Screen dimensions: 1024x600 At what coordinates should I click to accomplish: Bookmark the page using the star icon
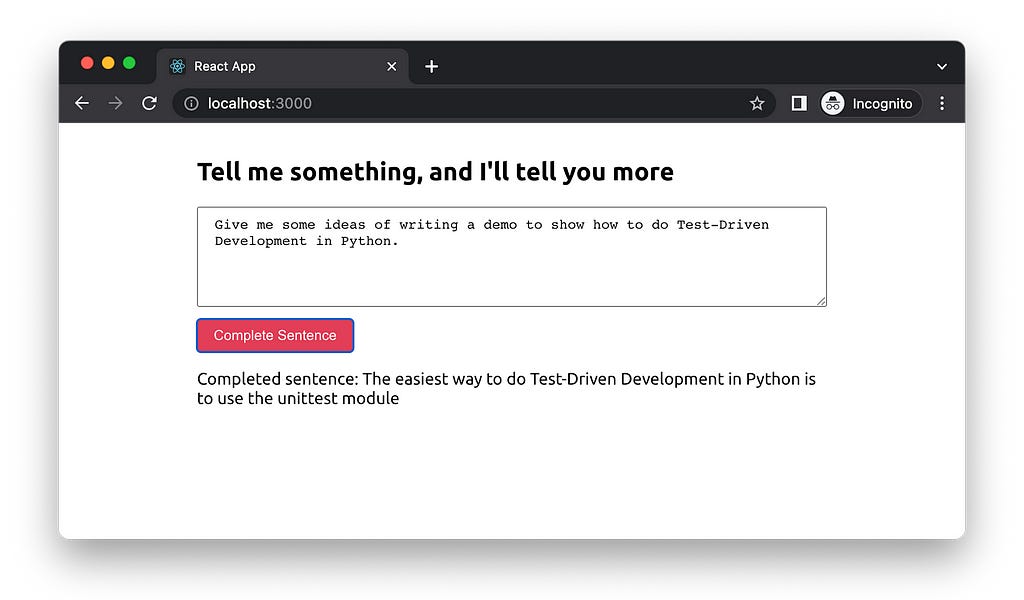point(757,103)
